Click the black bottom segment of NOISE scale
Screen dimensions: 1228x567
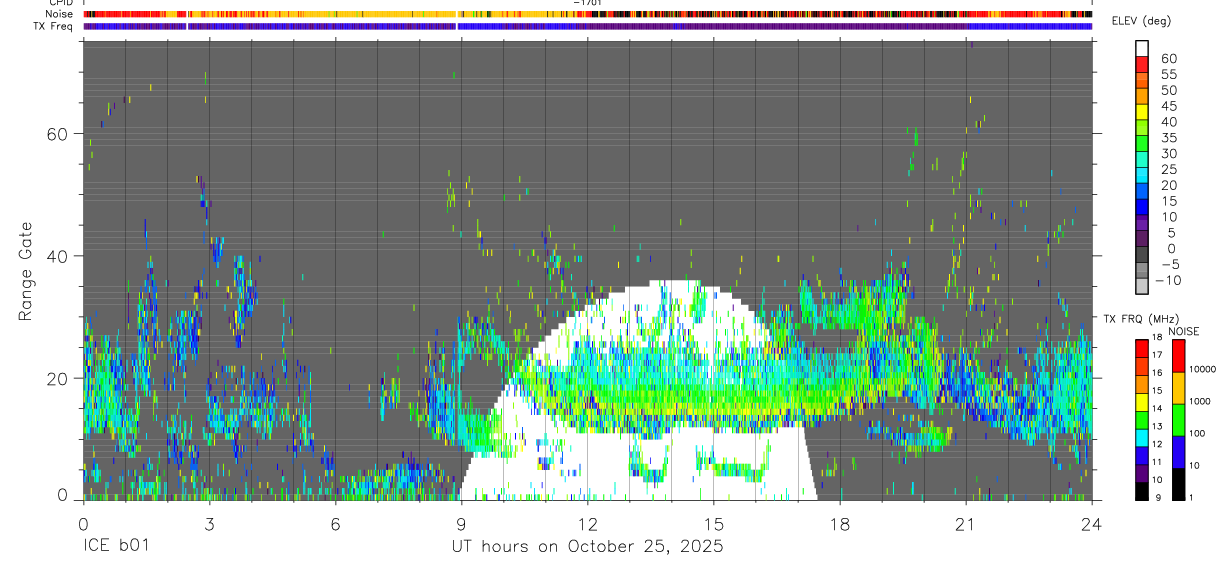pyautogui.click(x=1178, y=484)
